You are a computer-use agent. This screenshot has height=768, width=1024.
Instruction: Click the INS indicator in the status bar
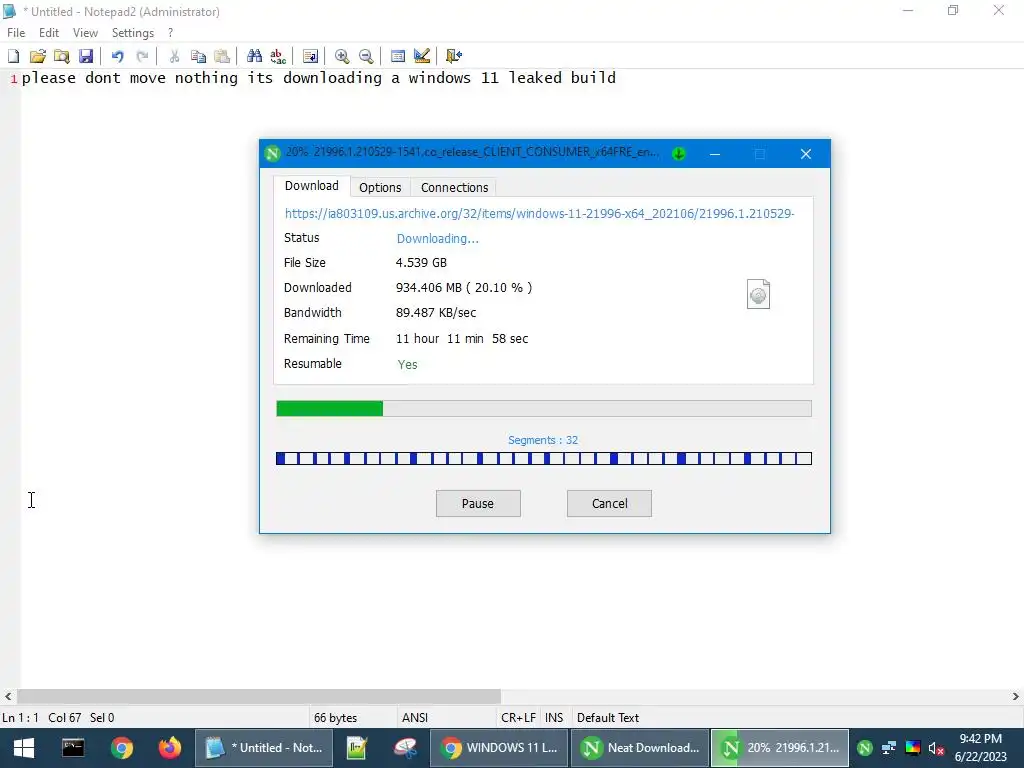point(554,718)
